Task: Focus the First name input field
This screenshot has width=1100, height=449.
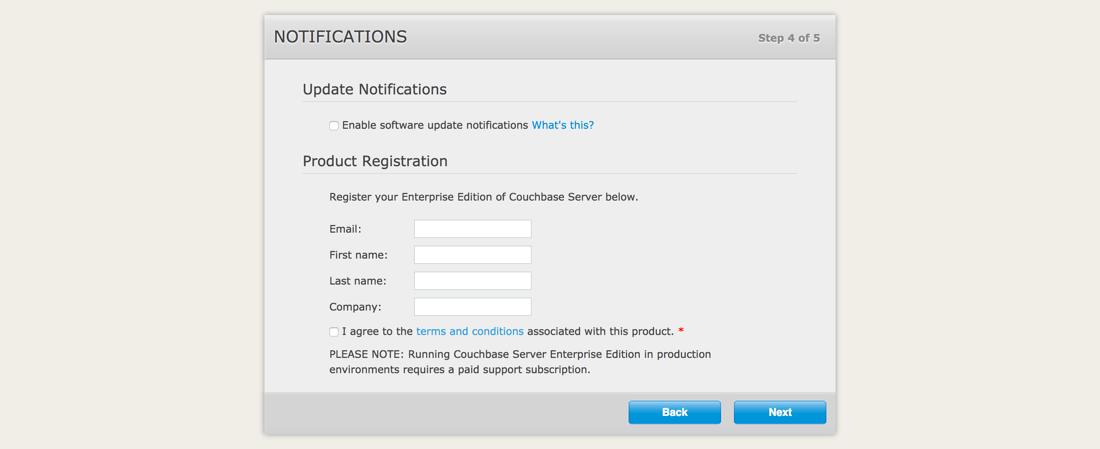Action: pos(473,255)
